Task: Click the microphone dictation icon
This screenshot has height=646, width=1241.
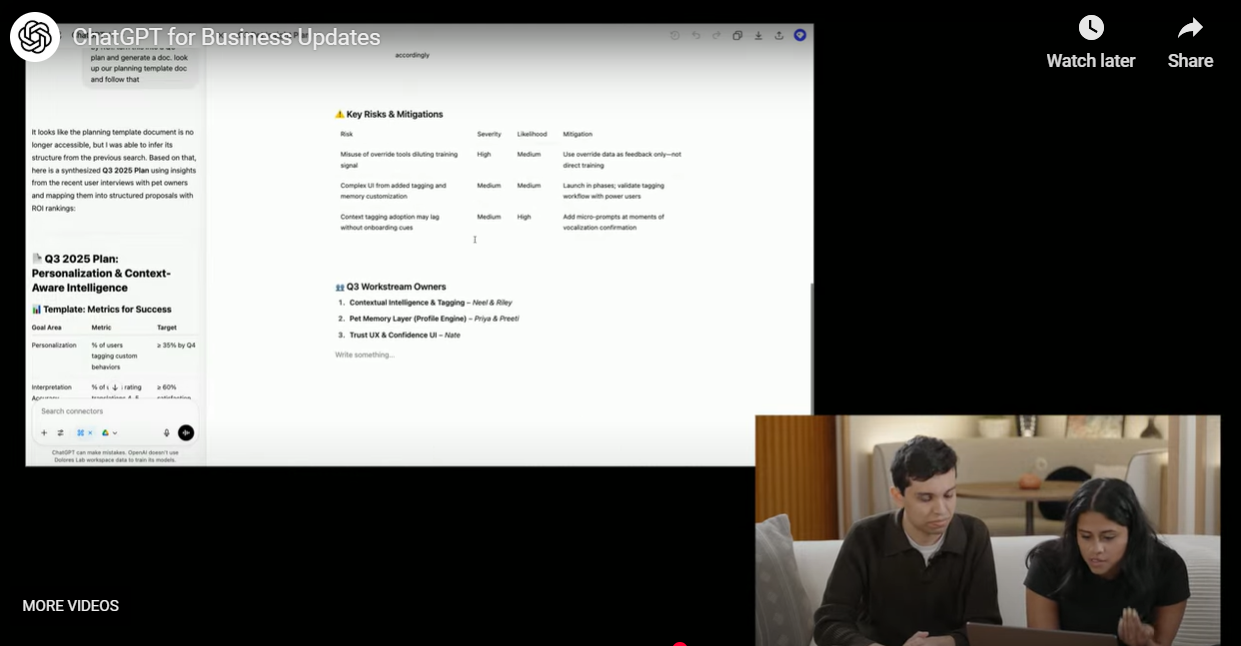Action: click(x=167, y=433)
